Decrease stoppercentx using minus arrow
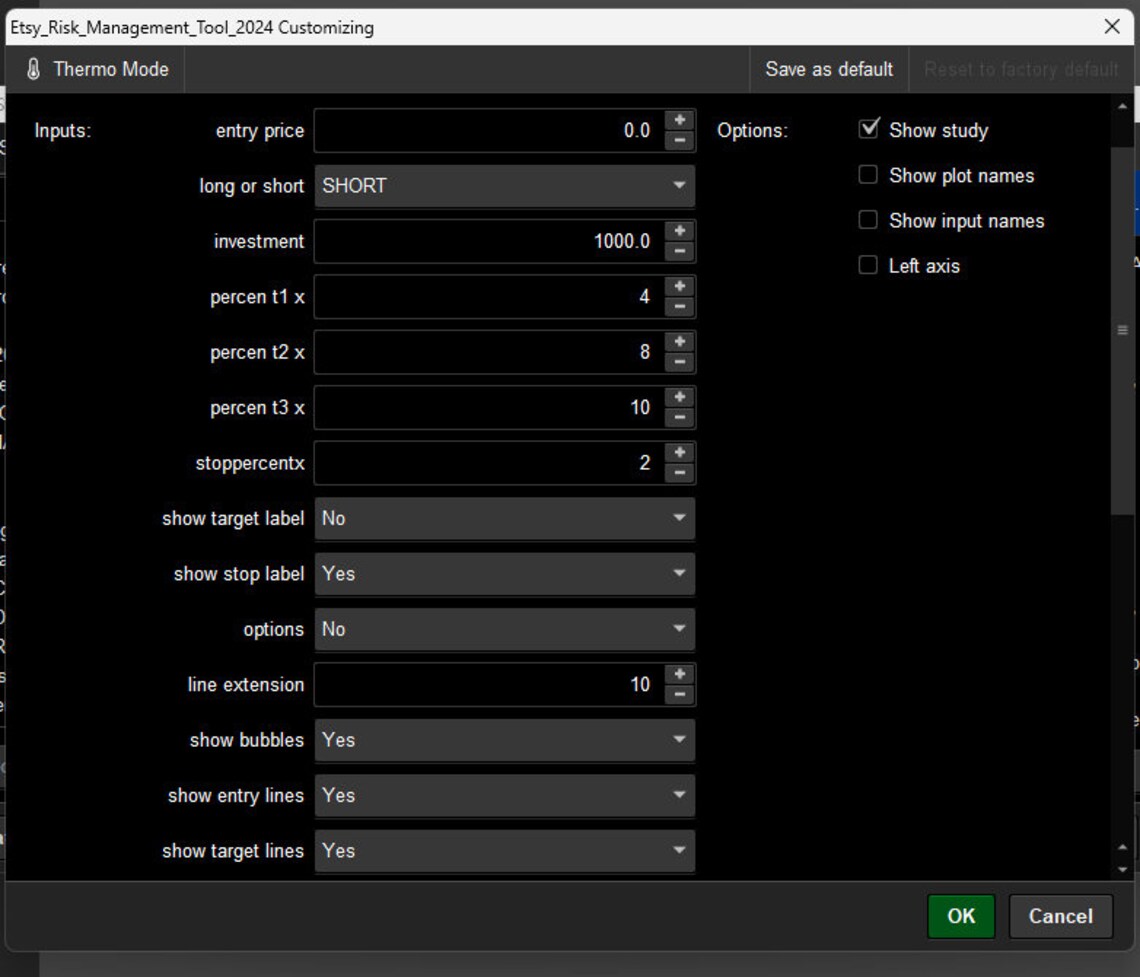 point(678,470)
